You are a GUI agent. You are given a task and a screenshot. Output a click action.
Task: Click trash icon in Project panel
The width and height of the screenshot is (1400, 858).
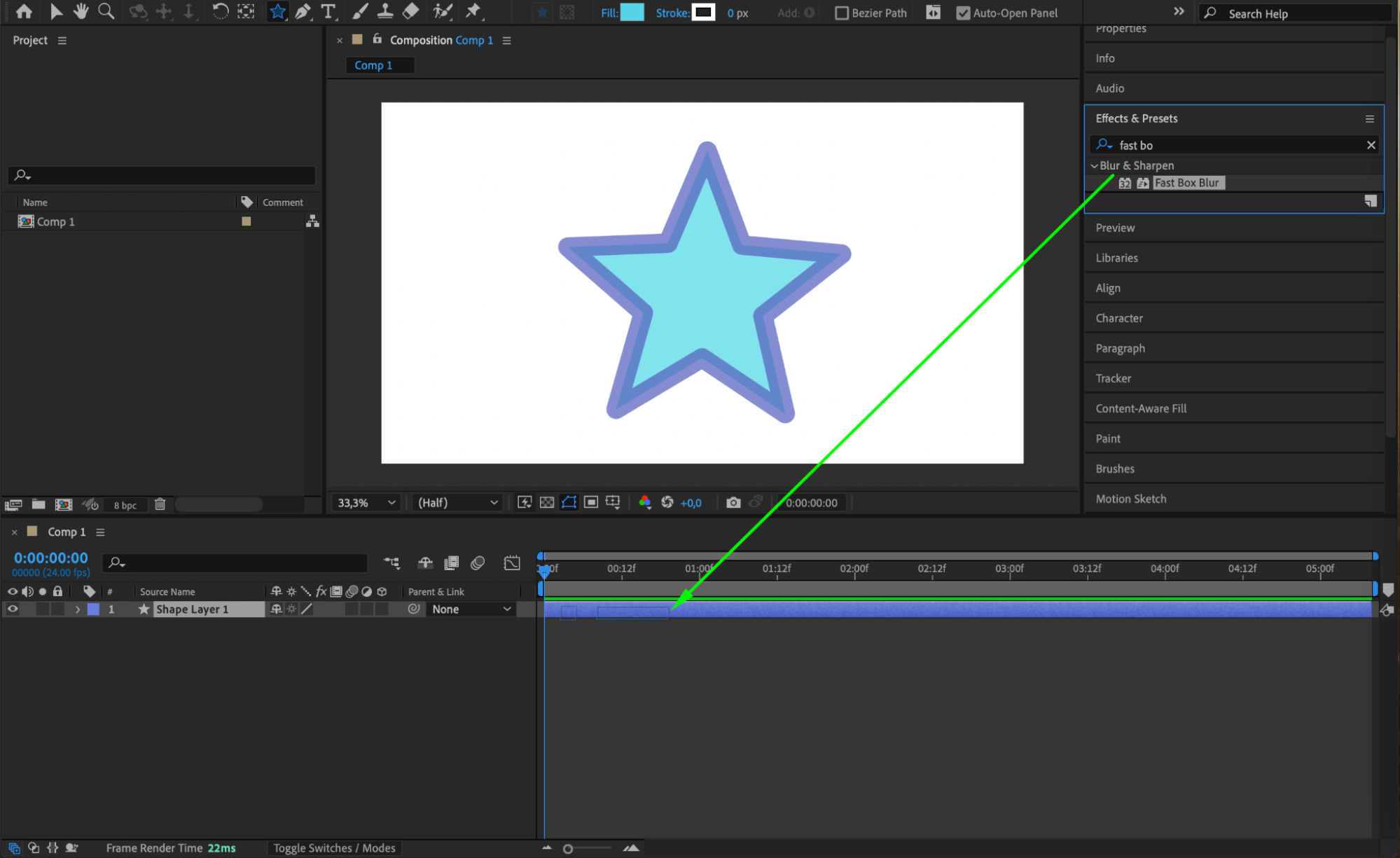(x=160, y=504)
